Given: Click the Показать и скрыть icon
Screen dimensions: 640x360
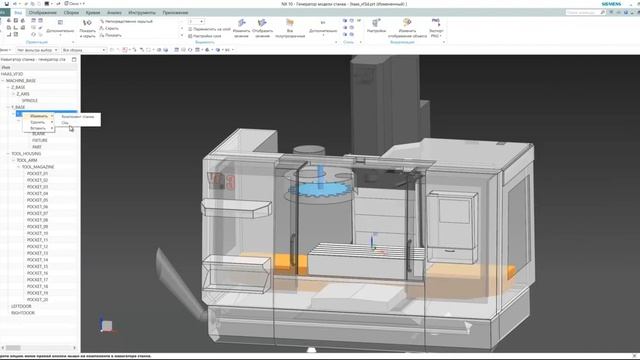Looking at the screenshot, I should (x=87, y=23).
